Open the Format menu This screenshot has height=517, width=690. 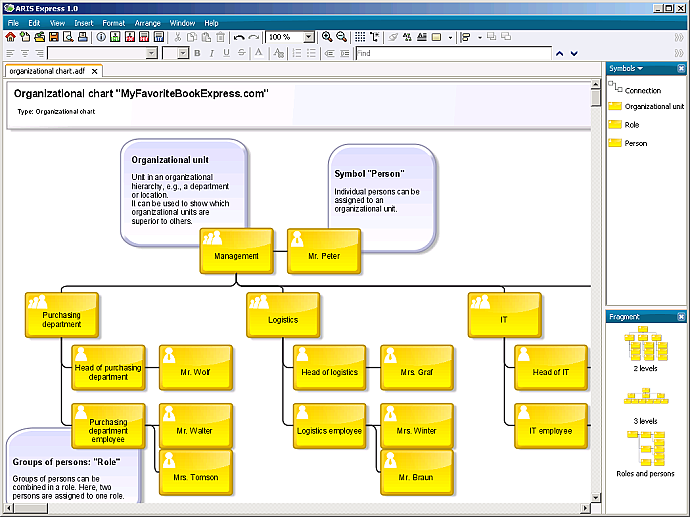(114, 23)
